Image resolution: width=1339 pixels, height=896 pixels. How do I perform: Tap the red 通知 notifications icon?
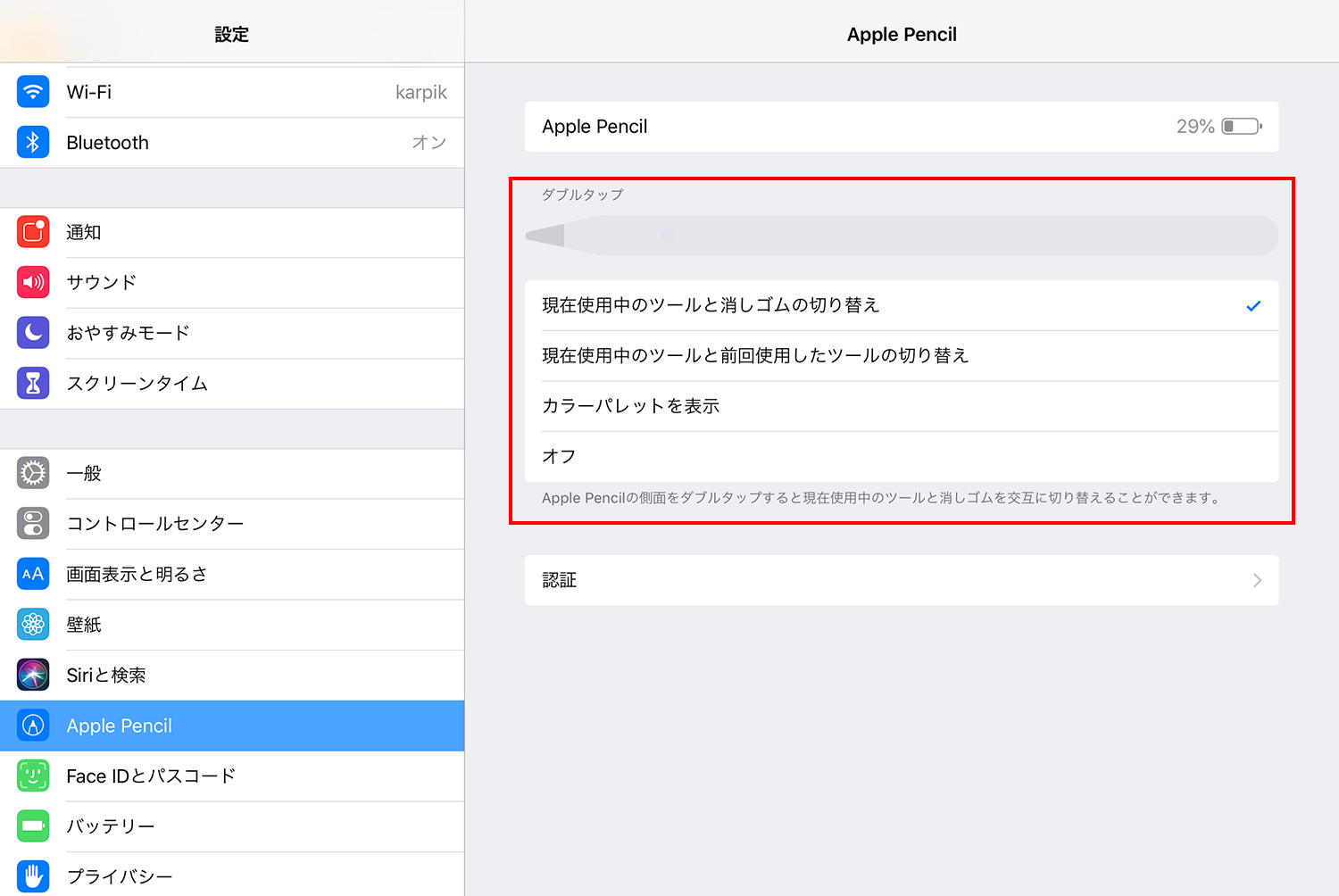(x=33, y=232)
